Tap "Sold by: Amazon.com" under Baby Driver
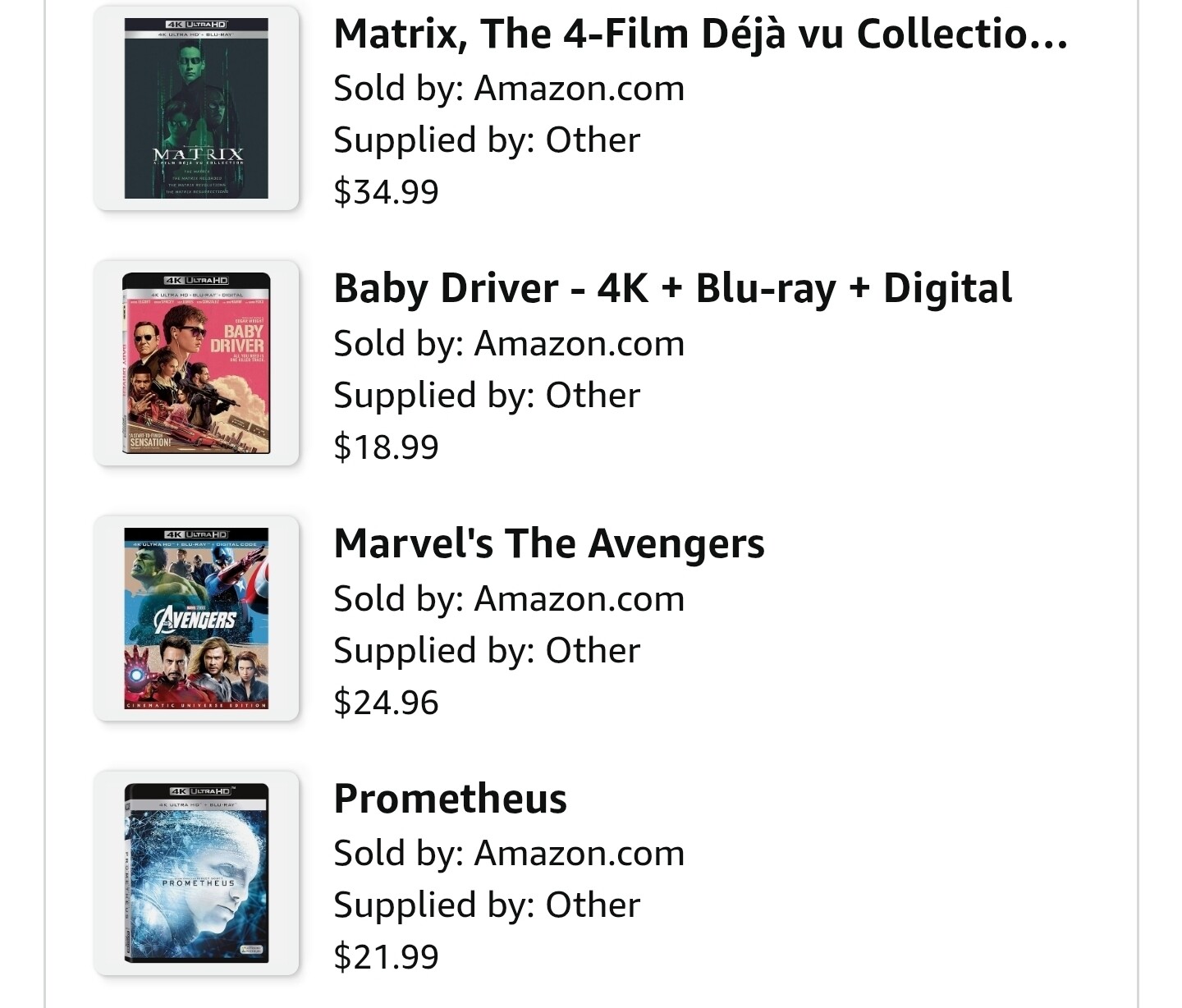 click(x=509, y=344)
